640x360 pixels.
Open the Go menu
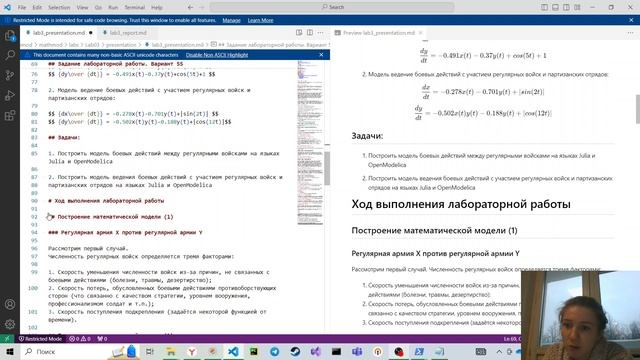pyautogui.click(x=98, y=7)
